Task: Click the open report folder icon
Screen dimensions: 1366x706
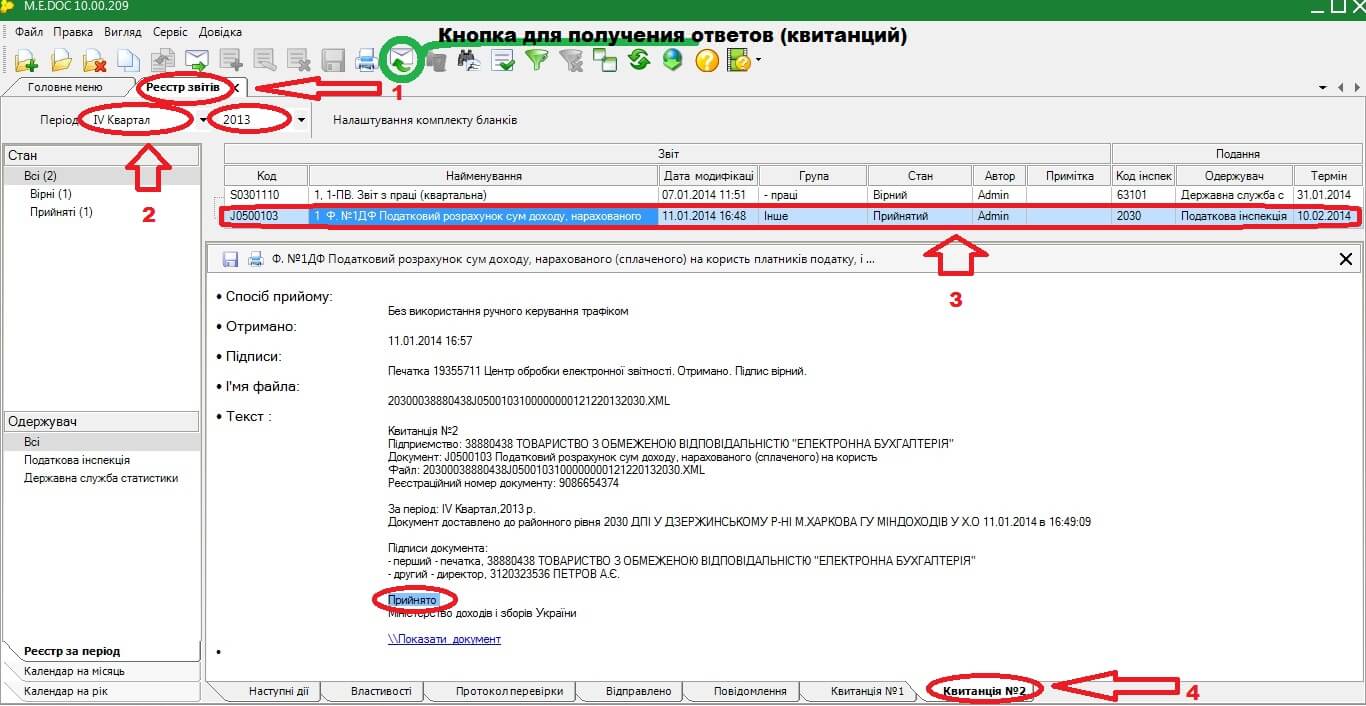Action: tap(62, 61)
